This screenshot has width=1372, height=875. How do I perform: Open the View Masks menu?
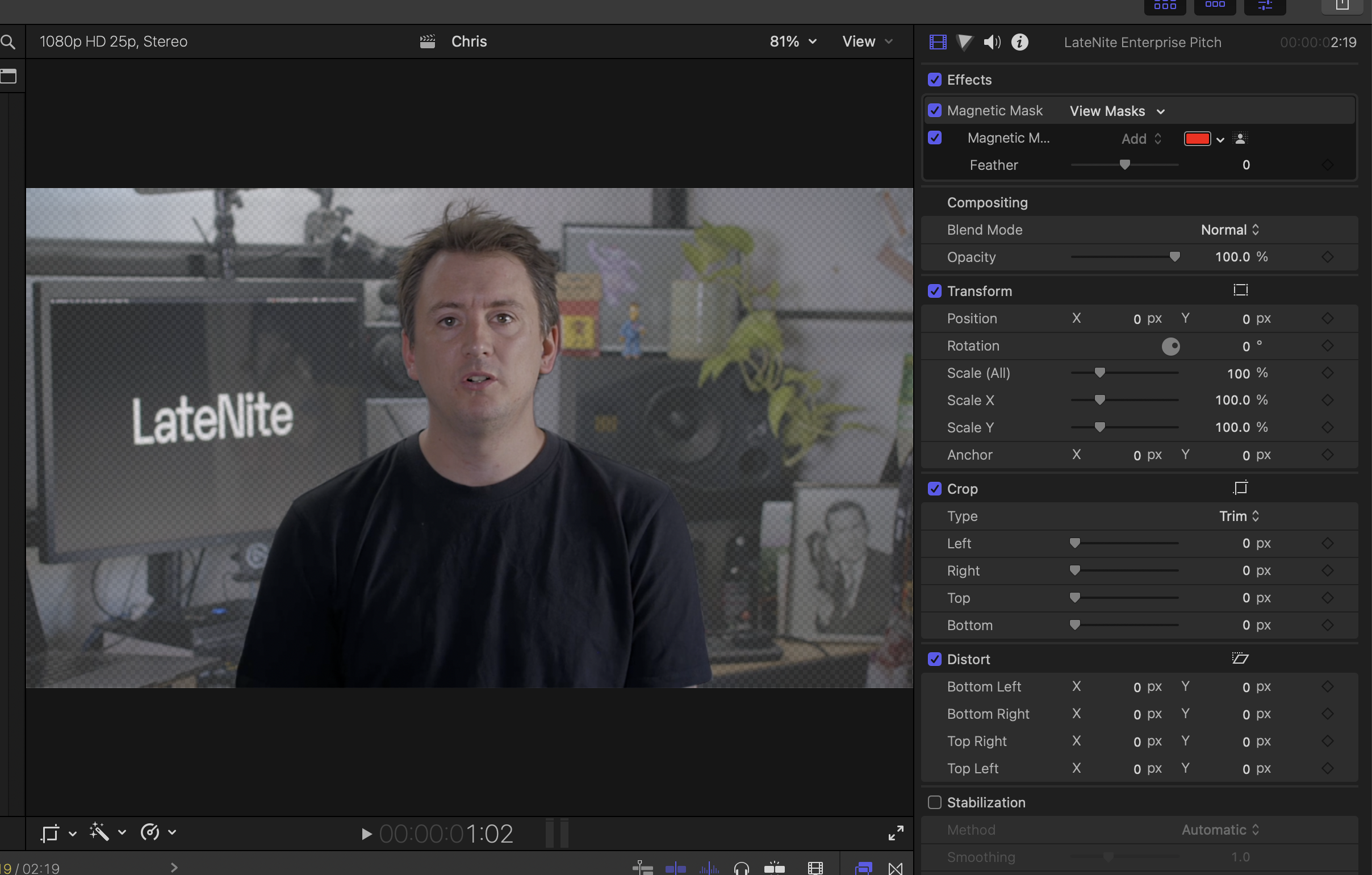[x=1117, y=111]
